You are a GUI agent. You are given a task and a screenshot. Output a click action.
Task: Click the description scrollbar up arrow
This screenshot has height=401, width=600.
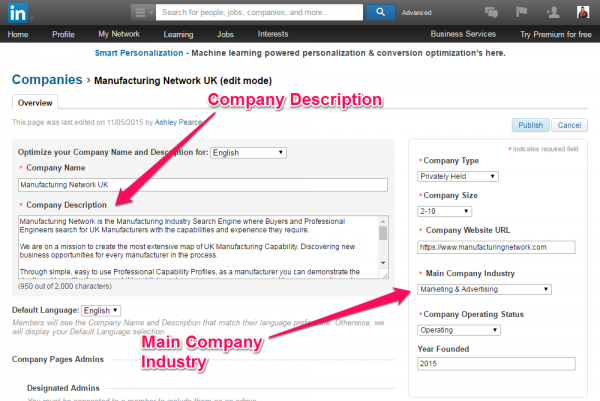[383, 221]
